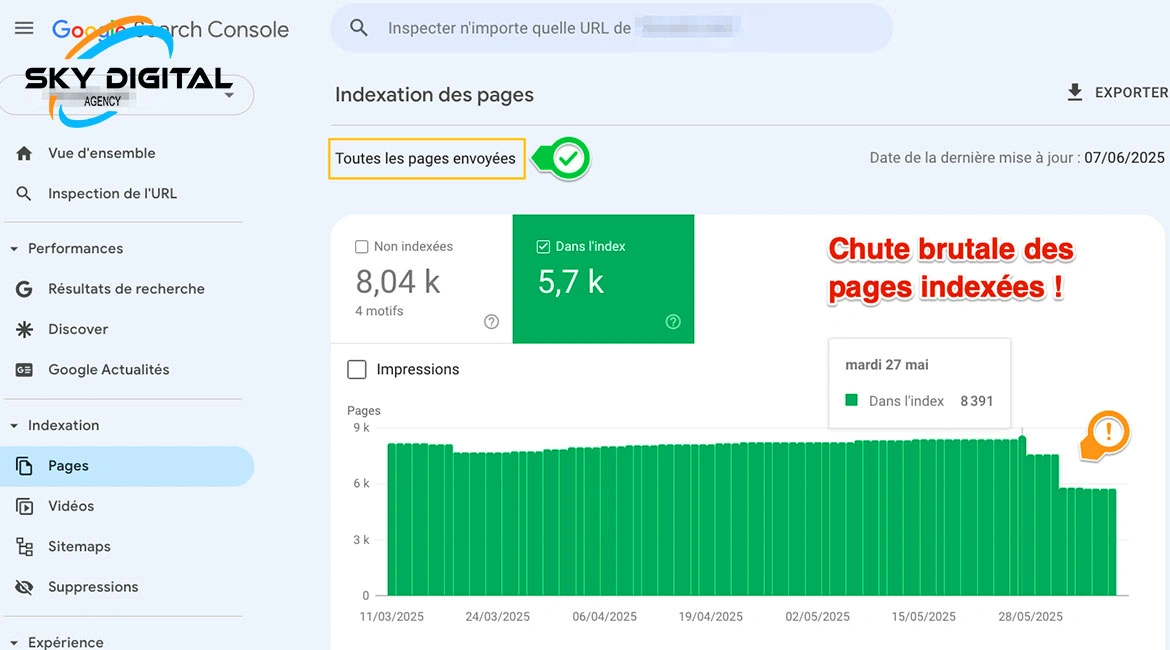Open the property selector dropdown arrow
The width and height of the screenshot is (1170, 650).
229,95
